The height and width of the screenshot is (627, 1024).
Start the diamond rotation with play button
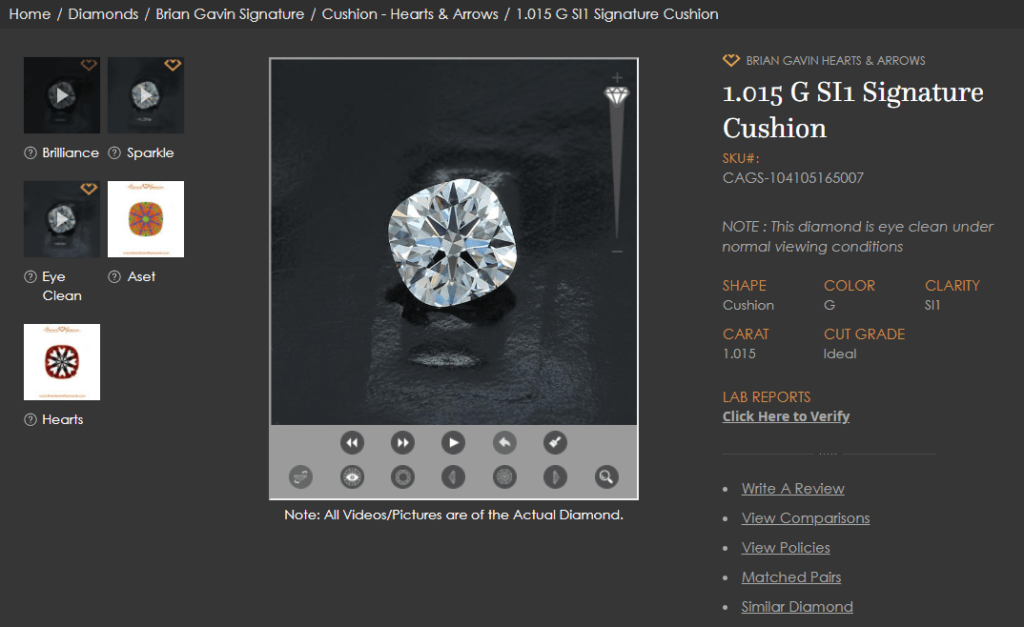tap(453, 443)
